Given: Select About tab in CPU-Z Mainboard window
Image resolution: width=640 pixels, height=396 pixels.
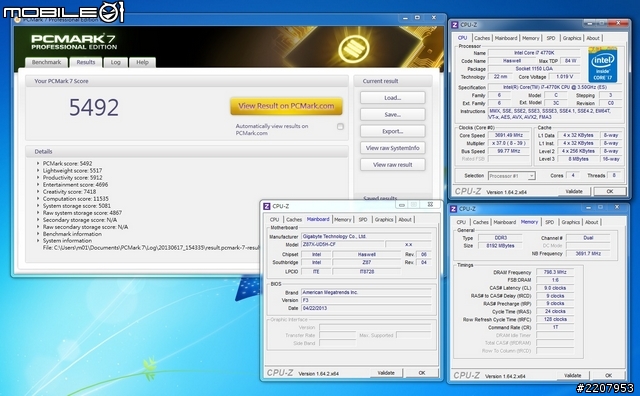Looking at the screenshot, I should (x=405, y=220).
